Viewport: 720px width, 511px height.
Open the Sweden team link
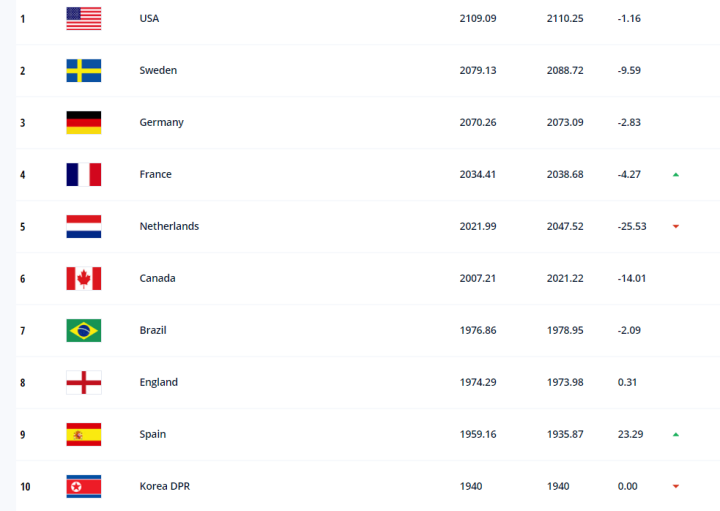coord(158,70)
